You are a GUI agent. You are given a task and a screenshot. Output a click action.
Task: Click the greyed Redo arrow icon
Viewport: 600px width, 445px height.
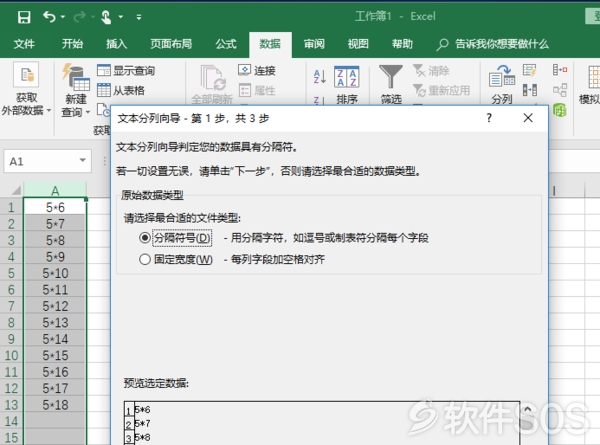click(79, 16)
